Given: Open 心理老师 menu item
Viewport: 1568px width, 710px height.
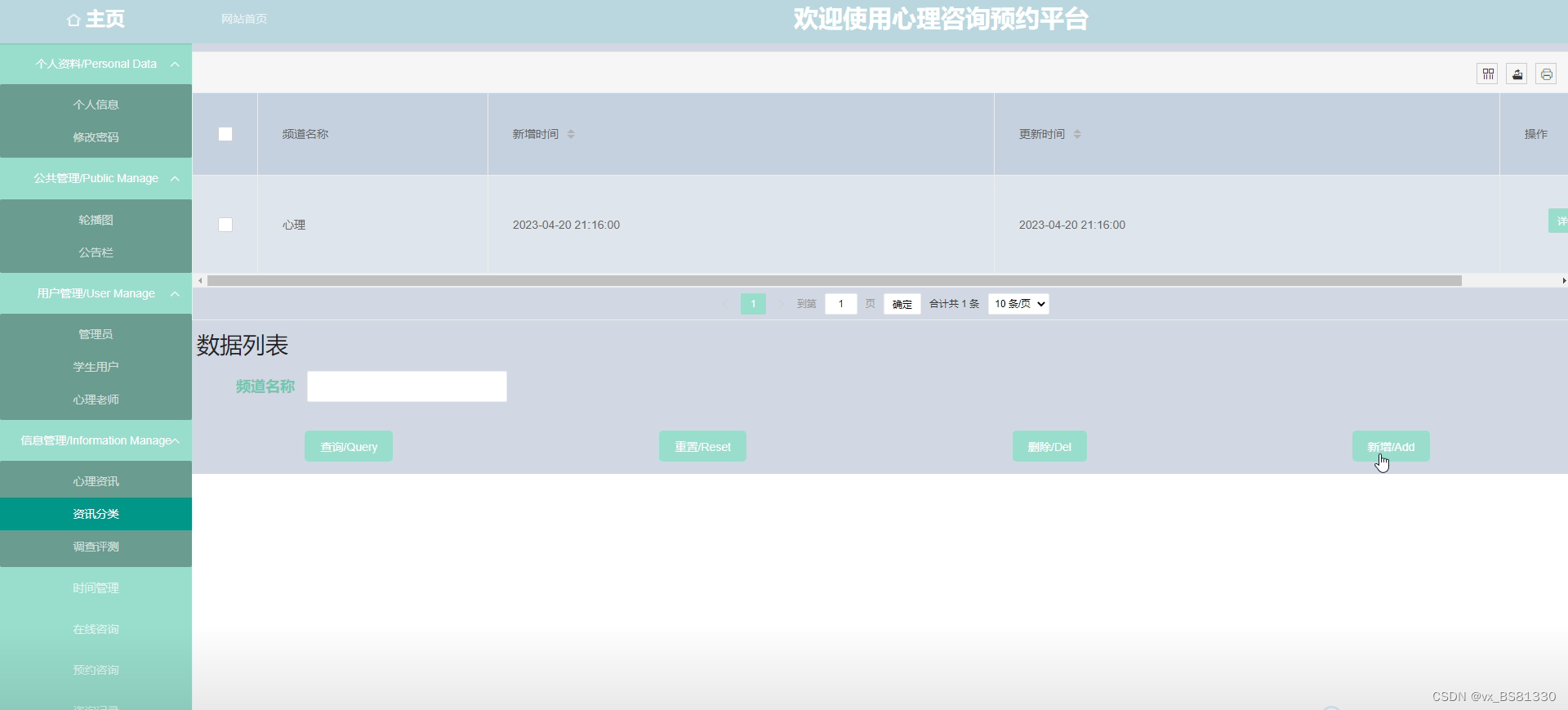Looking at the screenshot, I should [96, 400].
